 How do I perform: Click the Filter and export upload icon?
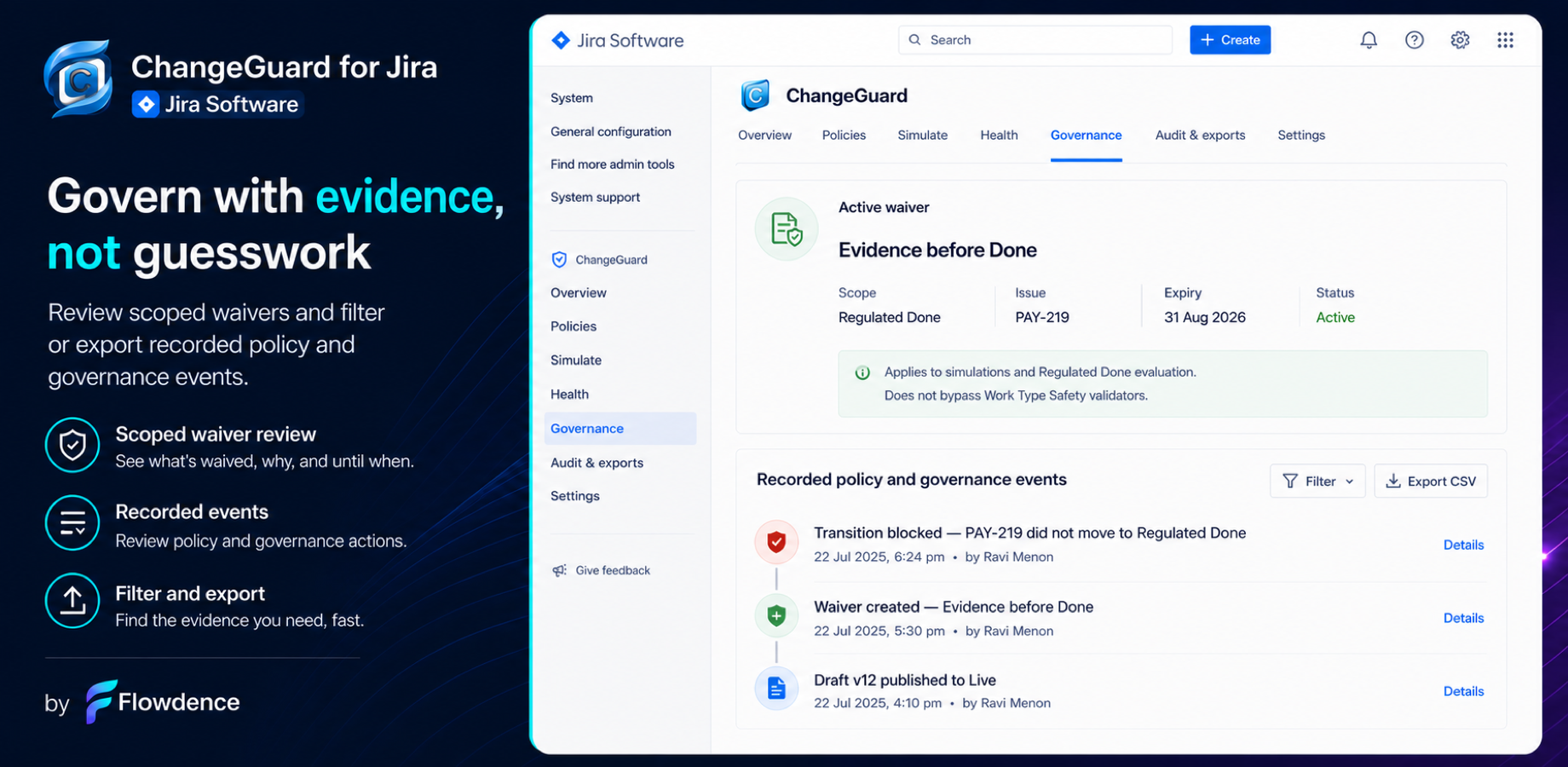[72, 600]
